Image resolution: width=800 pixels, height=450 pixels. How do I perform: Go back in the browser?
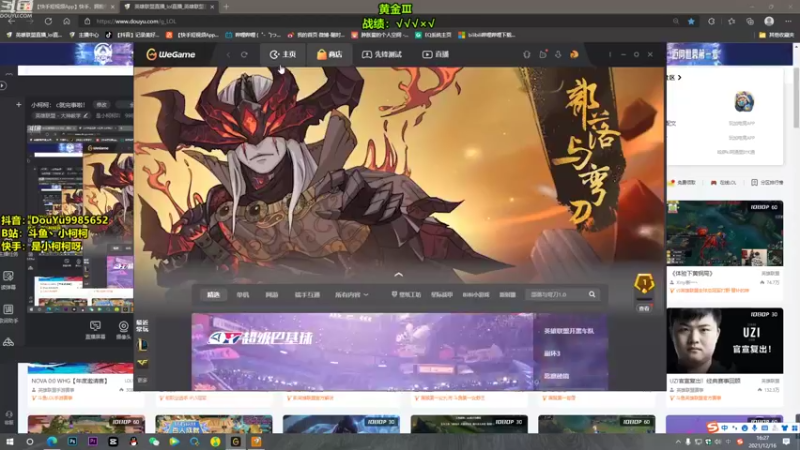[11, 21]
